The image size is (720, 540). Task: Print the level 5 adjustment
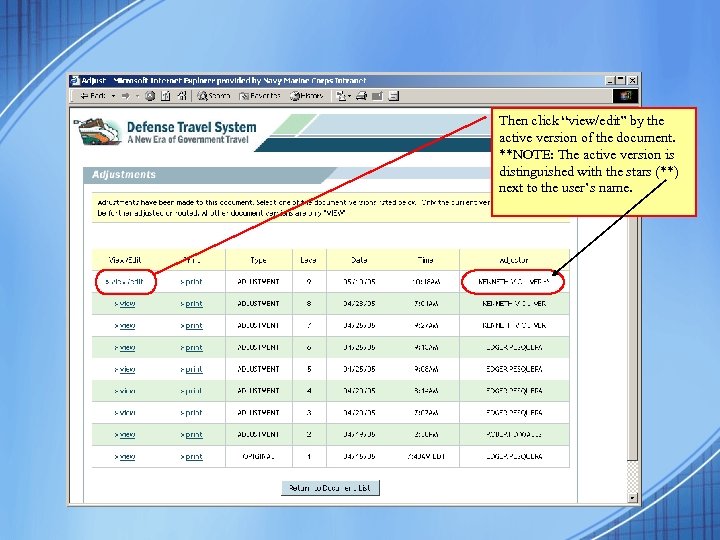coord(191,369)
